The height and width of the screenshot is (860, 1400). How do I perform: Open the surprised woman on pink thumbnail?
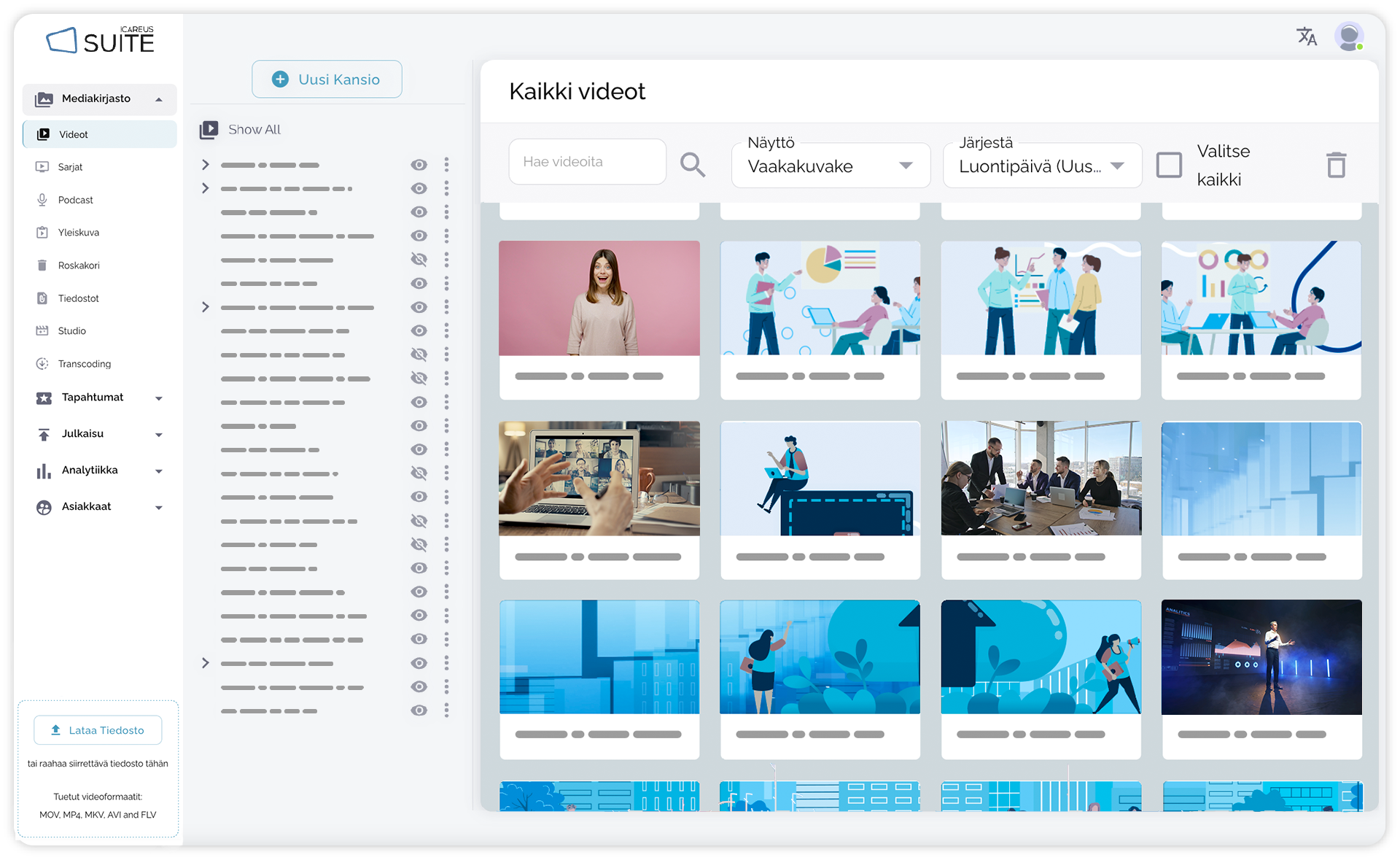pyautogui.click(x=599, y=298)
